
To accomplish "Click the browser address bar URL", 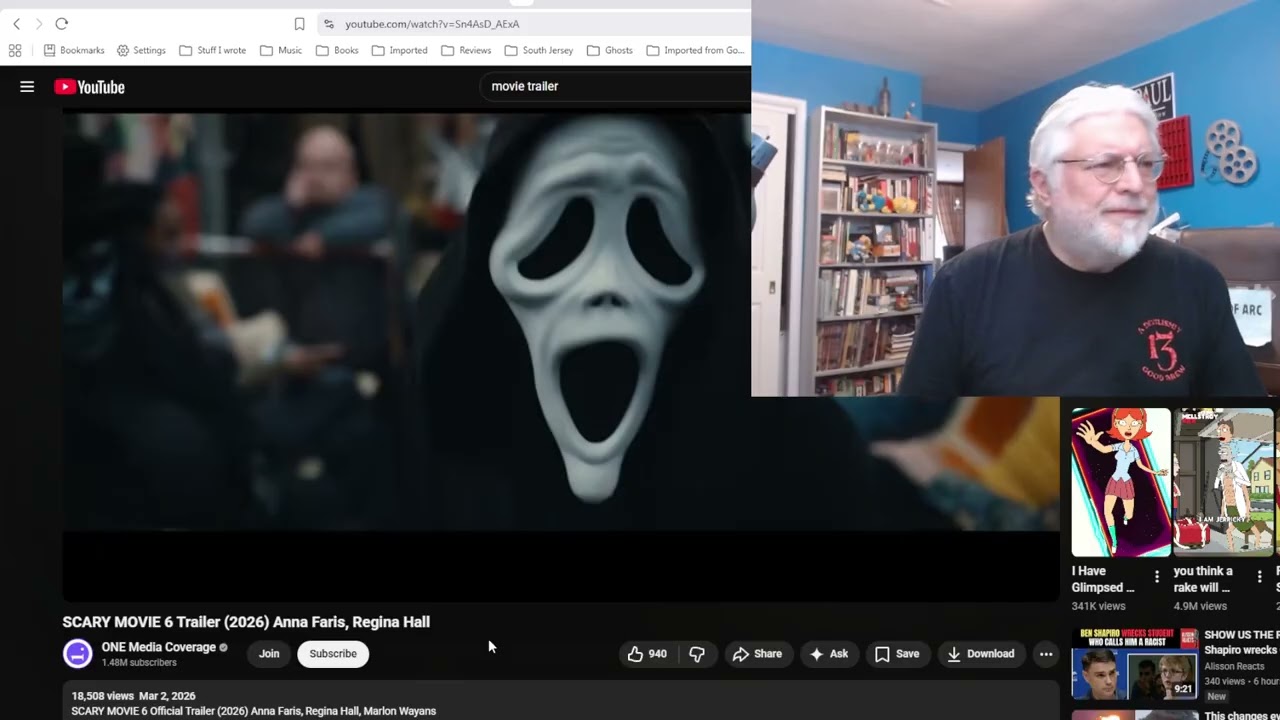I will pos(432,23).
